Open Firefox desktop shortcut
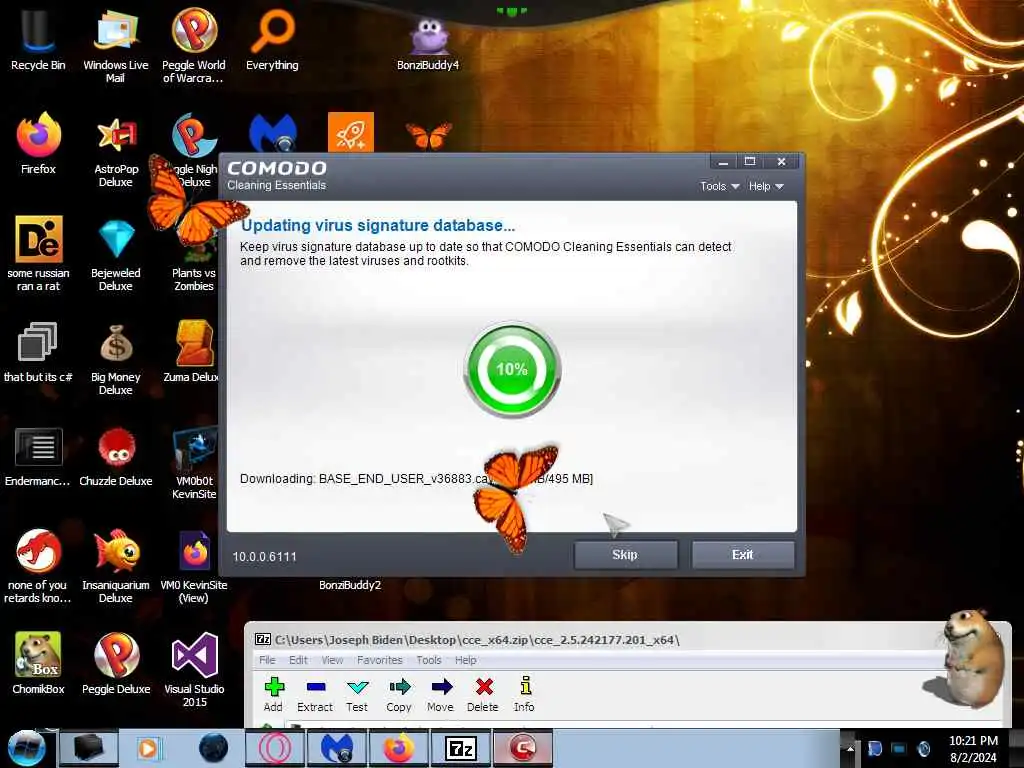This screenshot has height=768, width=1024. click(38, 144)
